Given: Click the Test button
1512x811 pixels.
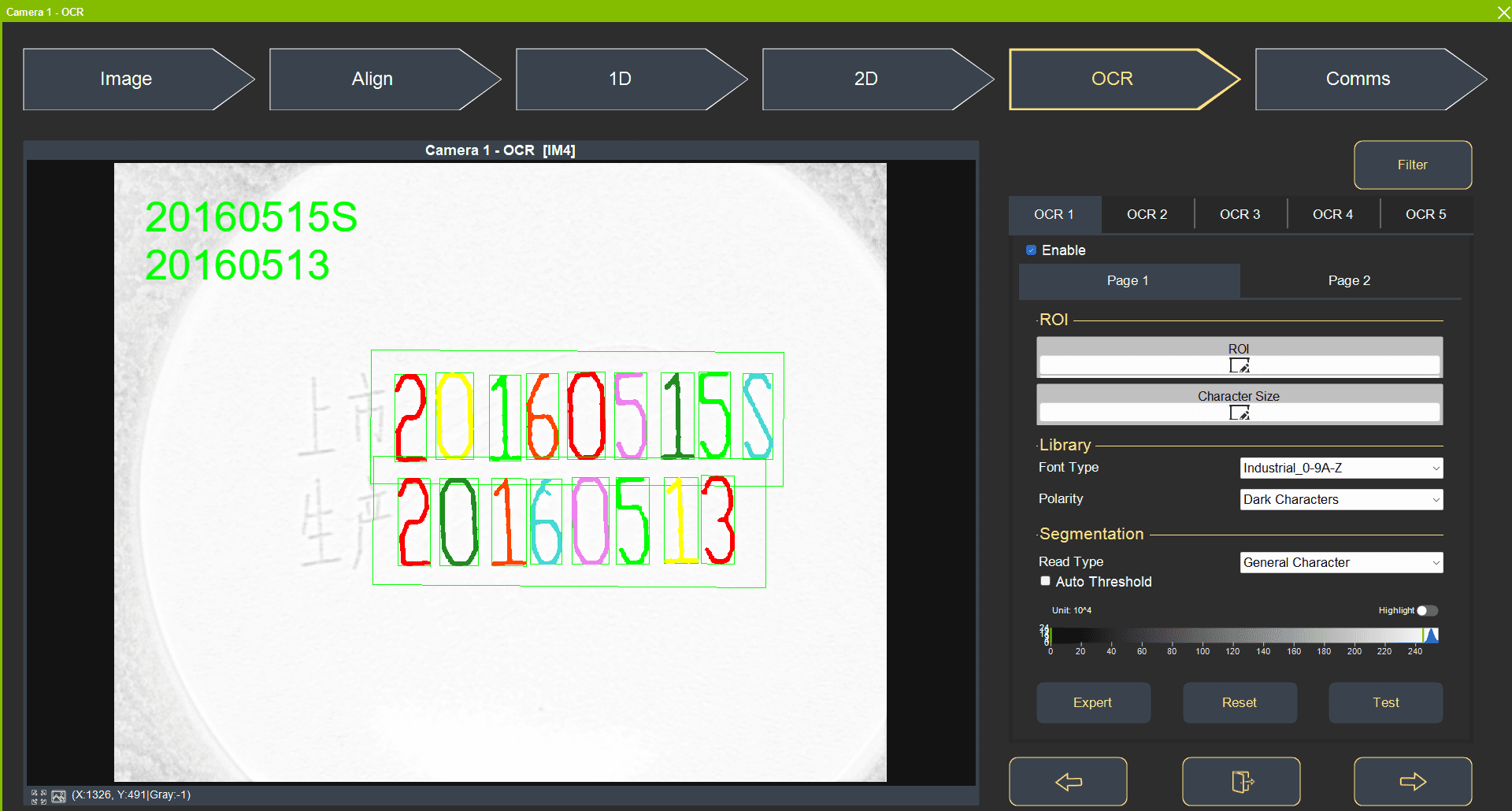Looking at the screenshot, I should click(x=1386, y=702).
